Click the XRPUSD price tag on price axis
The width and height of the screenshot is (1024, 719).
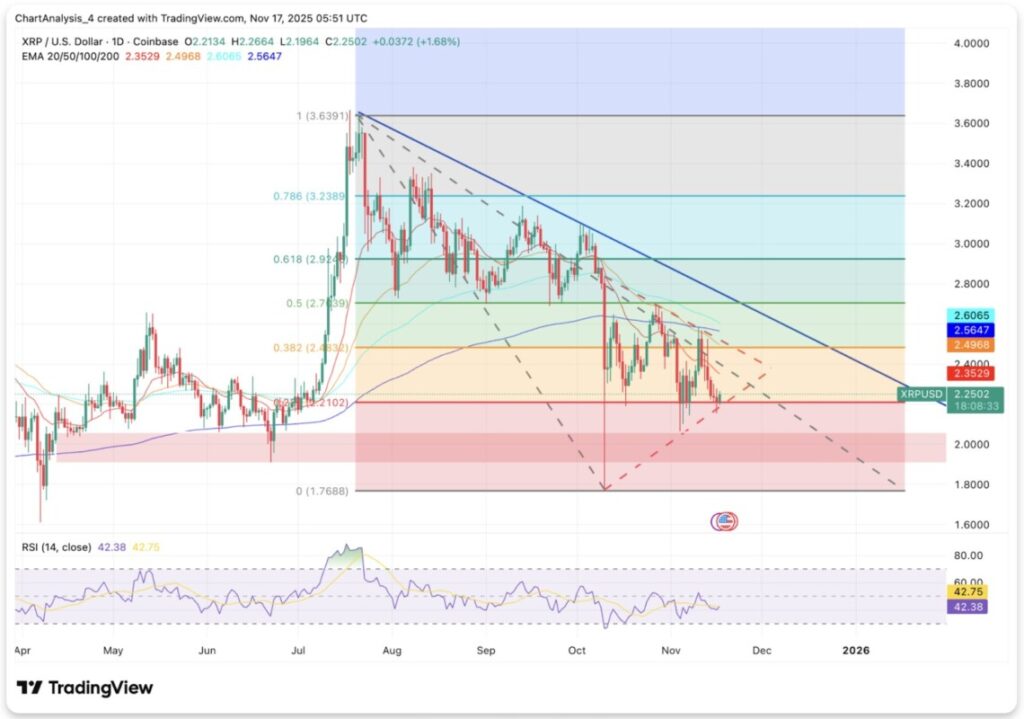(x=923, y=394)
